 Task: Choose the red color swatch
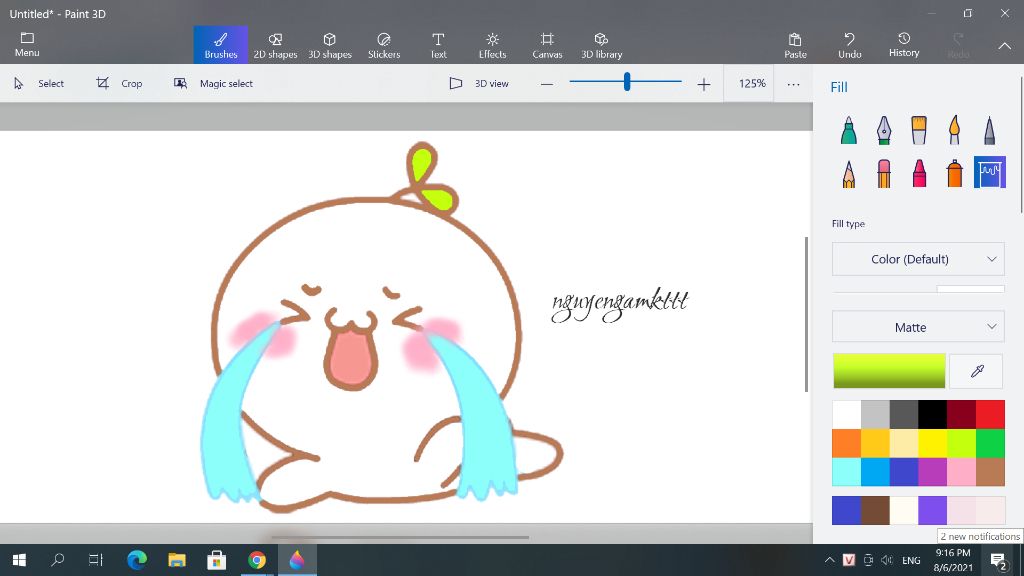pyautogui.click(x=990, y=415)
